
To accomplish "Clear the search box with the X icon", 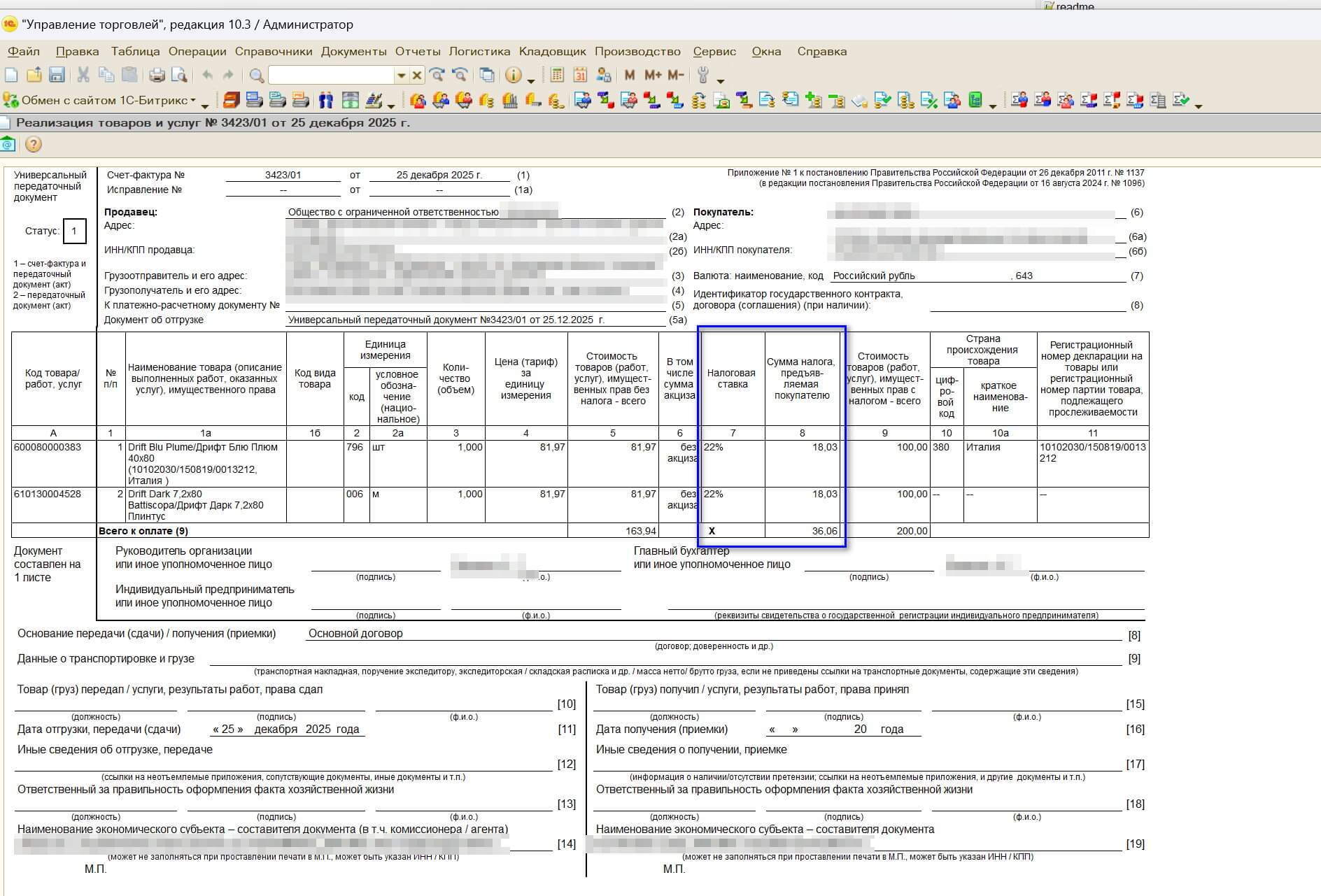I will tap(416, 75).
